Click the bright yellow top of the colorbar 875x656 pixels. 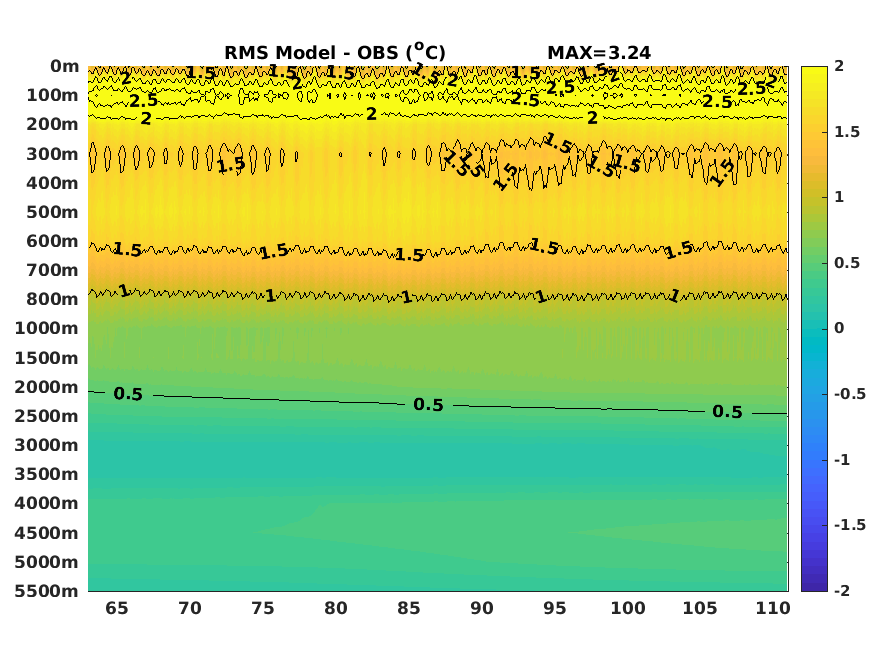coord(814,75)
